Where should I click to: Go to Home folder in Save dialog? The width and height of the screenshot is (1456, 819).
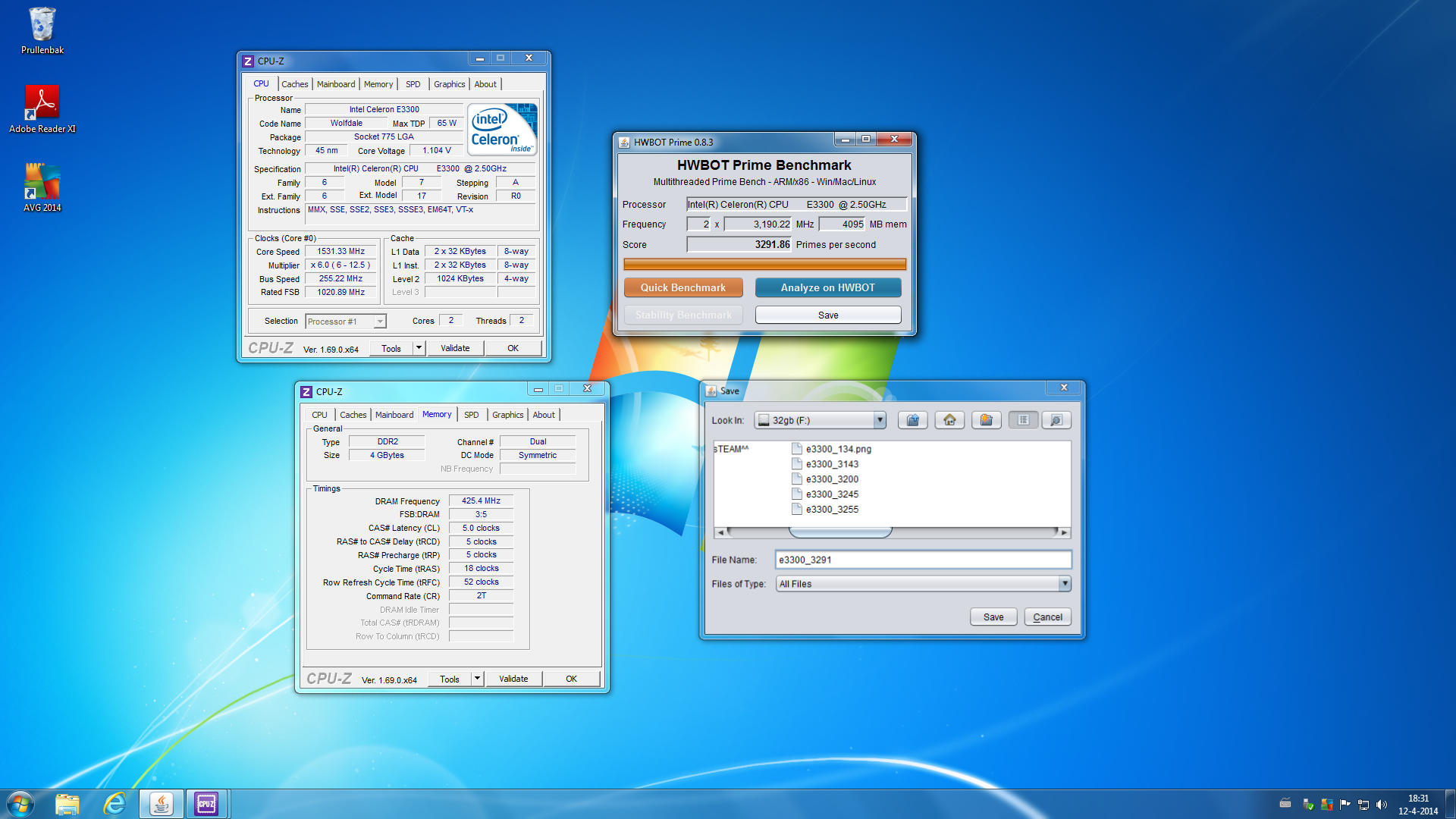[x=949, y=420]
